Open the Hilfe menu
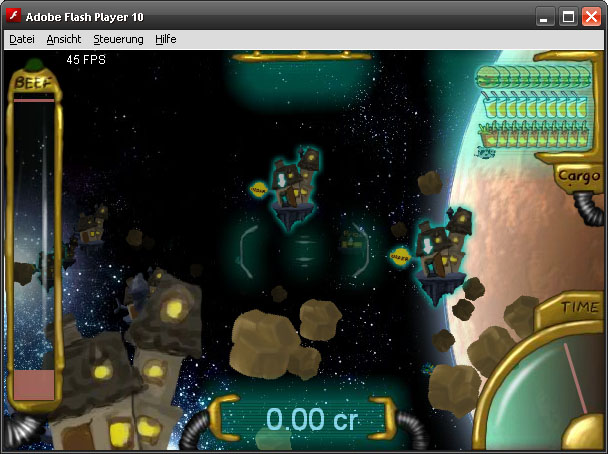Screen dimensions: 608x454 tap(166, 40)
